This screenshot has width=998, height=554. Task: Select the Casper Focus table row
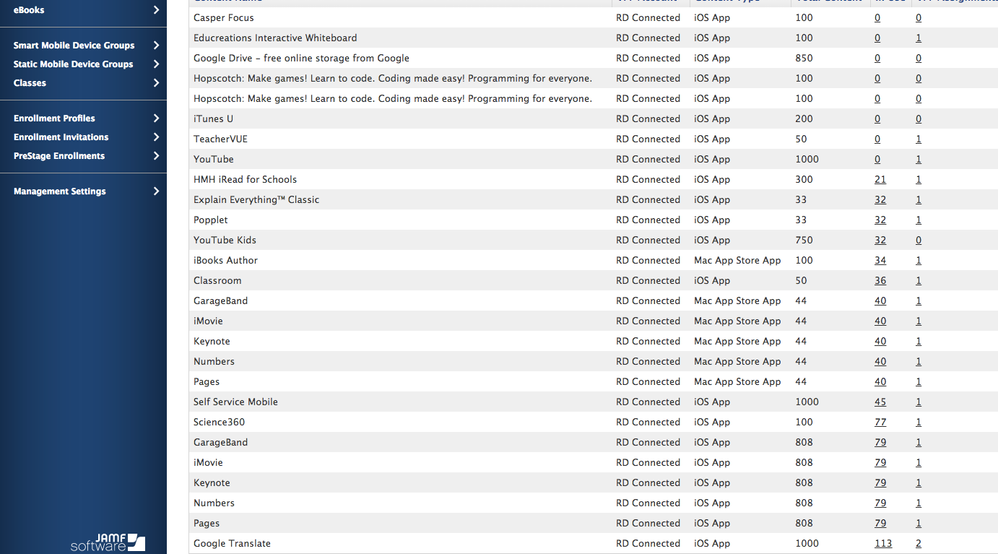coord(593,18)
